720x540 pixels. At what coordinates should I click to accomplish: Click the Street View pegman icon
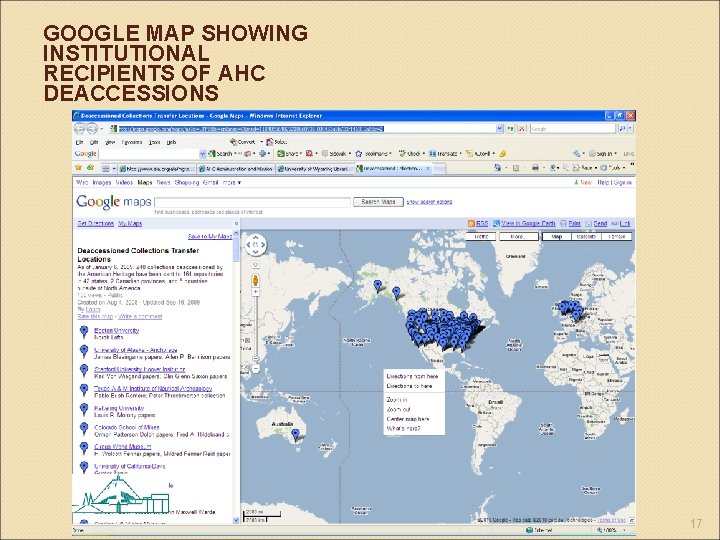coord(256,280)
